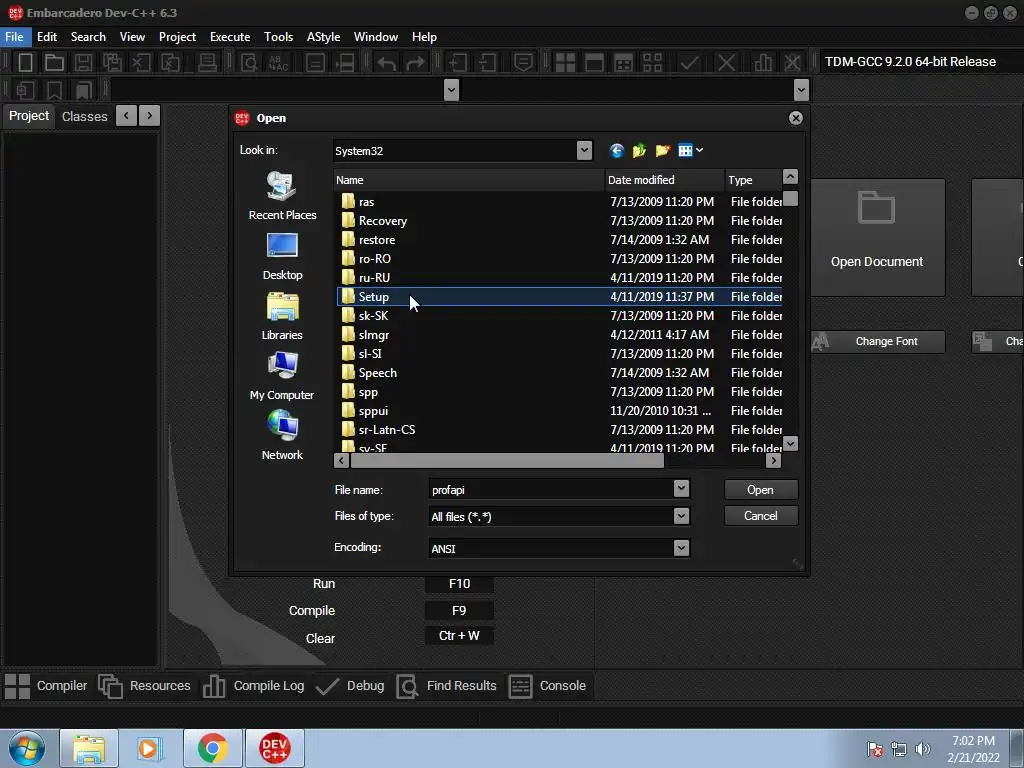Click the Print toolbar icon

[207, 62]
